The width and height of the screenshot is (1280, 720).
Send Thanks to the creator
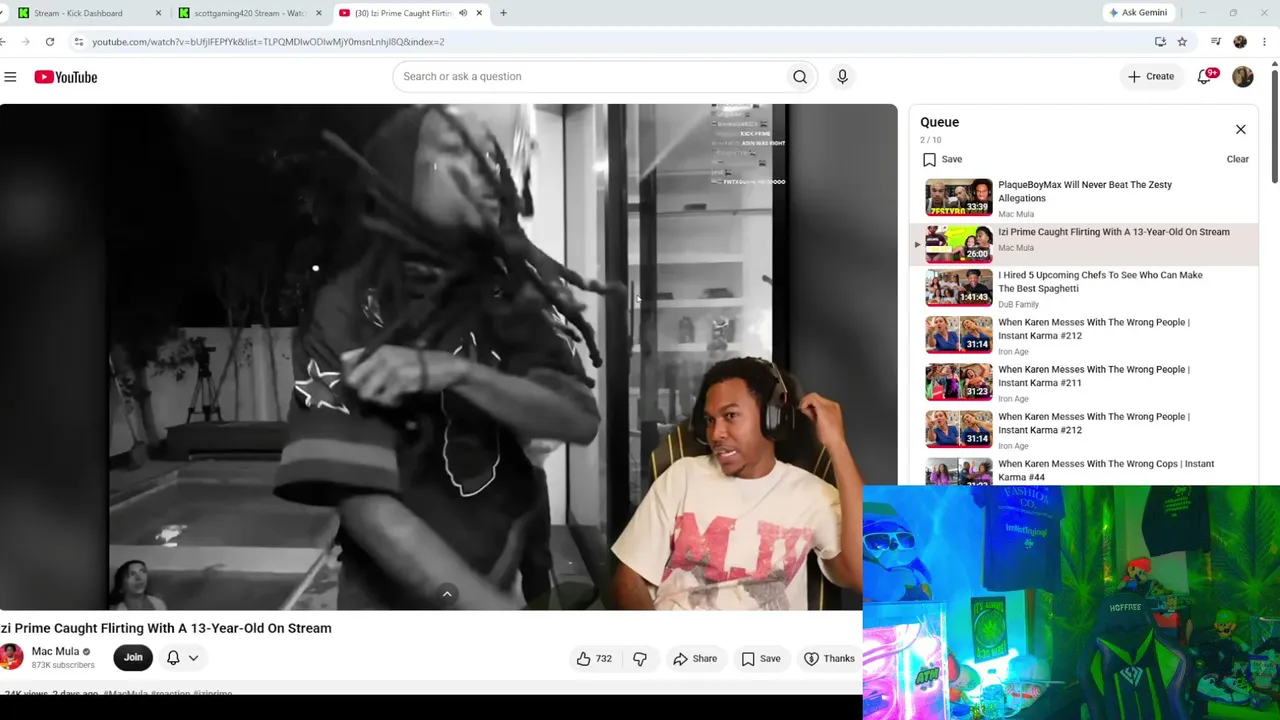coord(829,659)
